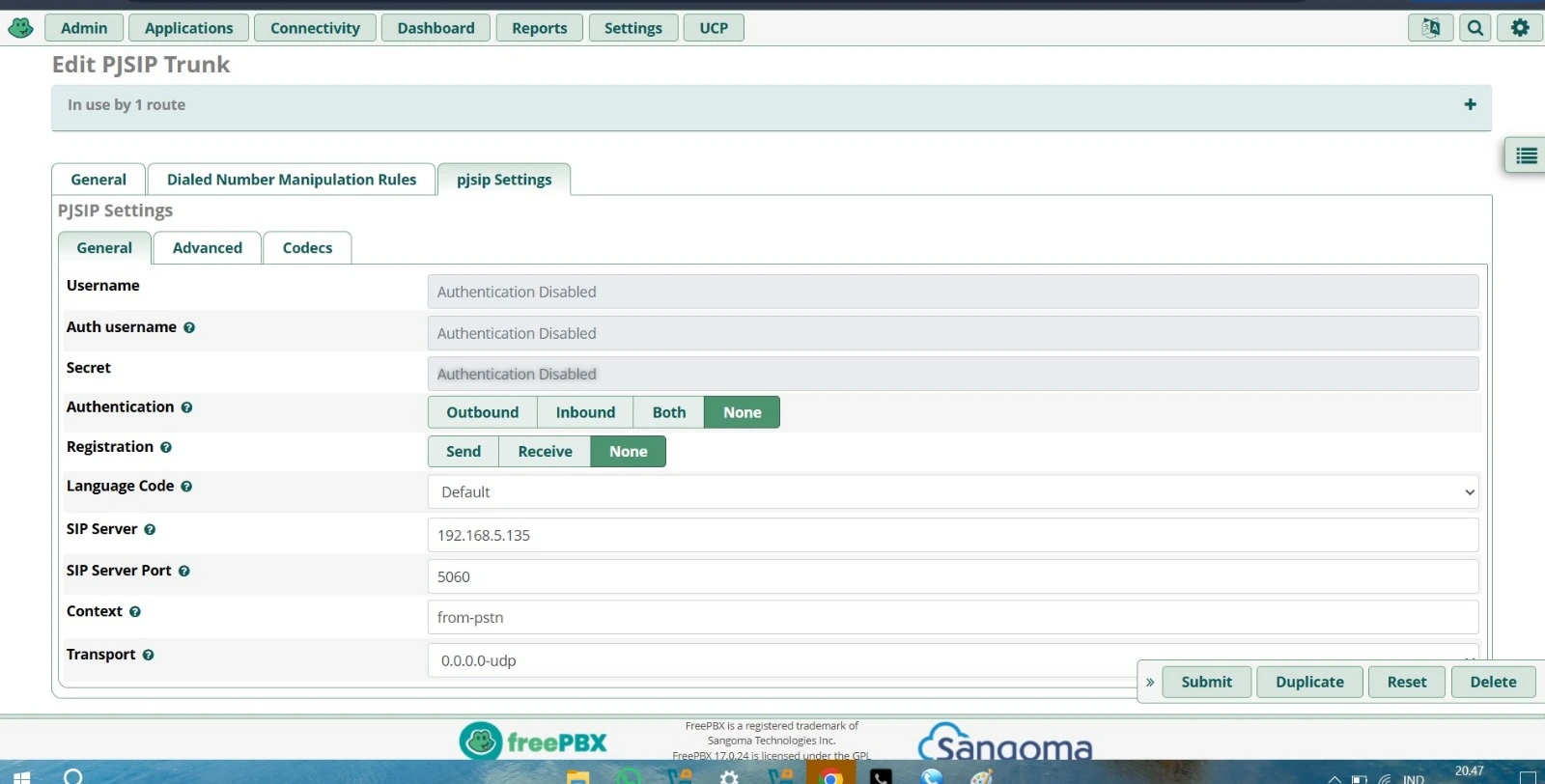Click the 'Username' field label
Image resolution: width=1545 pixels, height=784 pixels.
click(x=103, y=286)
